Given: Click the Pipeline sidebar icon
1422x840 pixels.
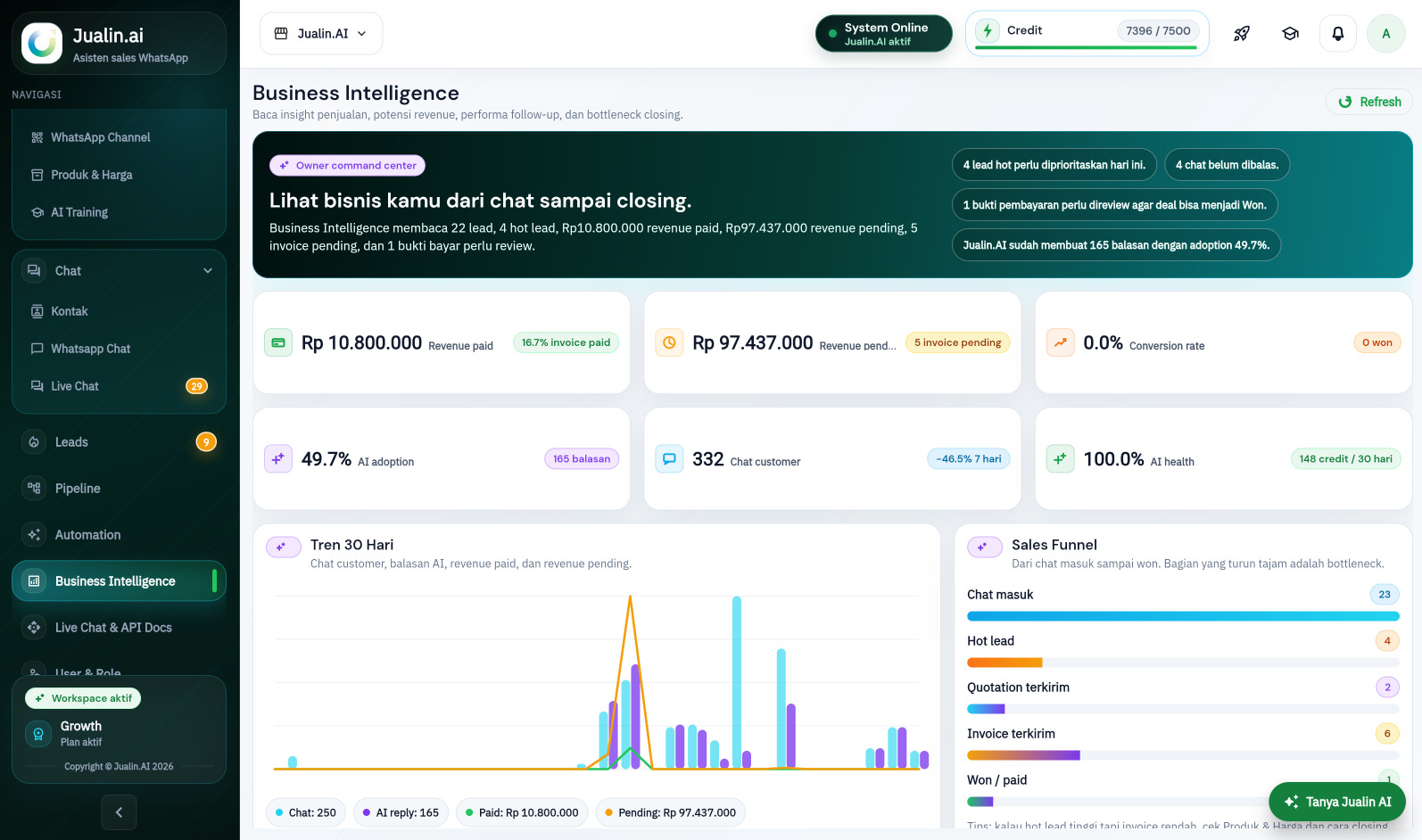Looking at the screenshot, I should (34, 489).
